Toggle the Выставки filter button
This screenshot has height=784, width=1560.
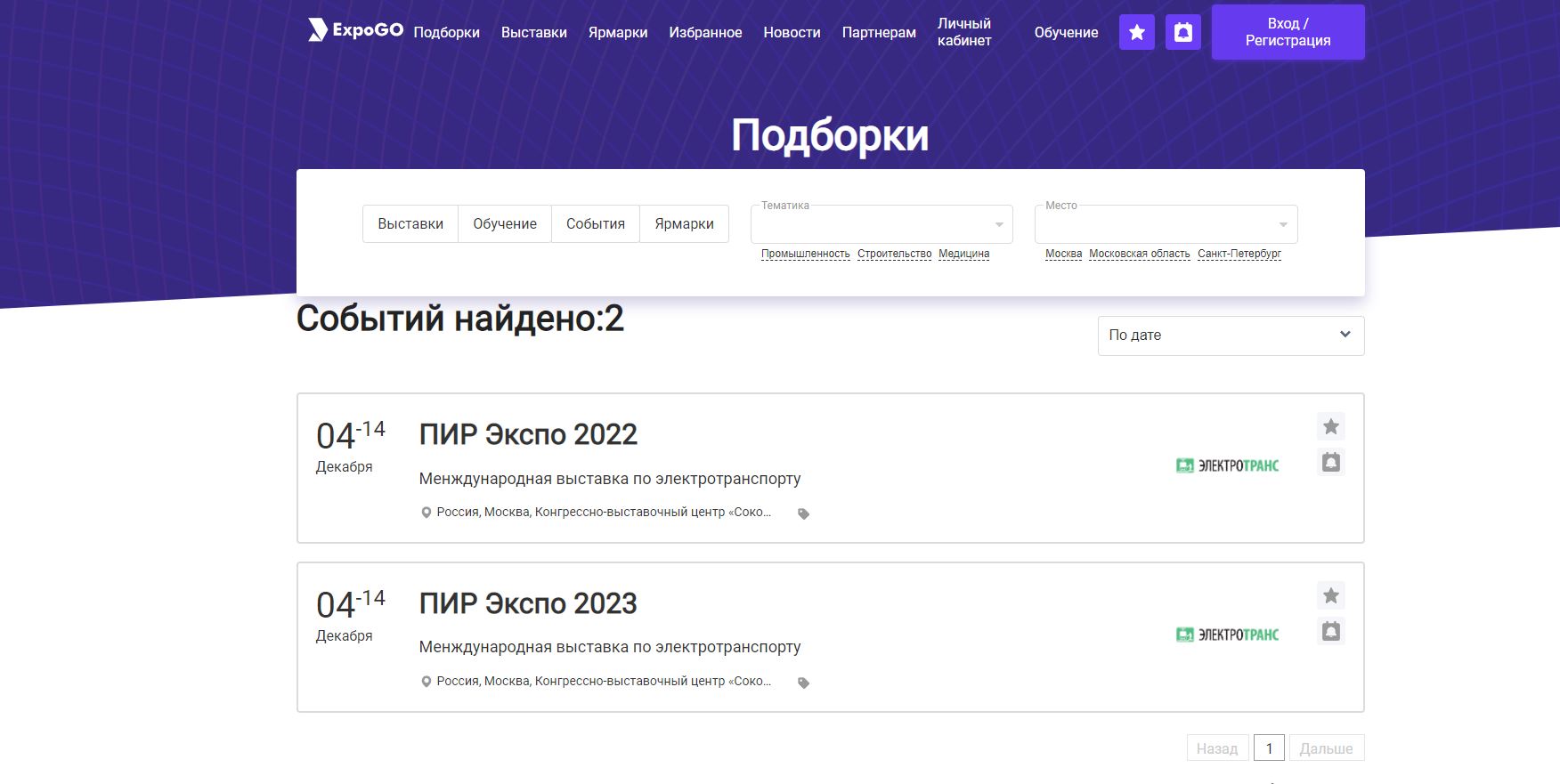pos(410,224)
